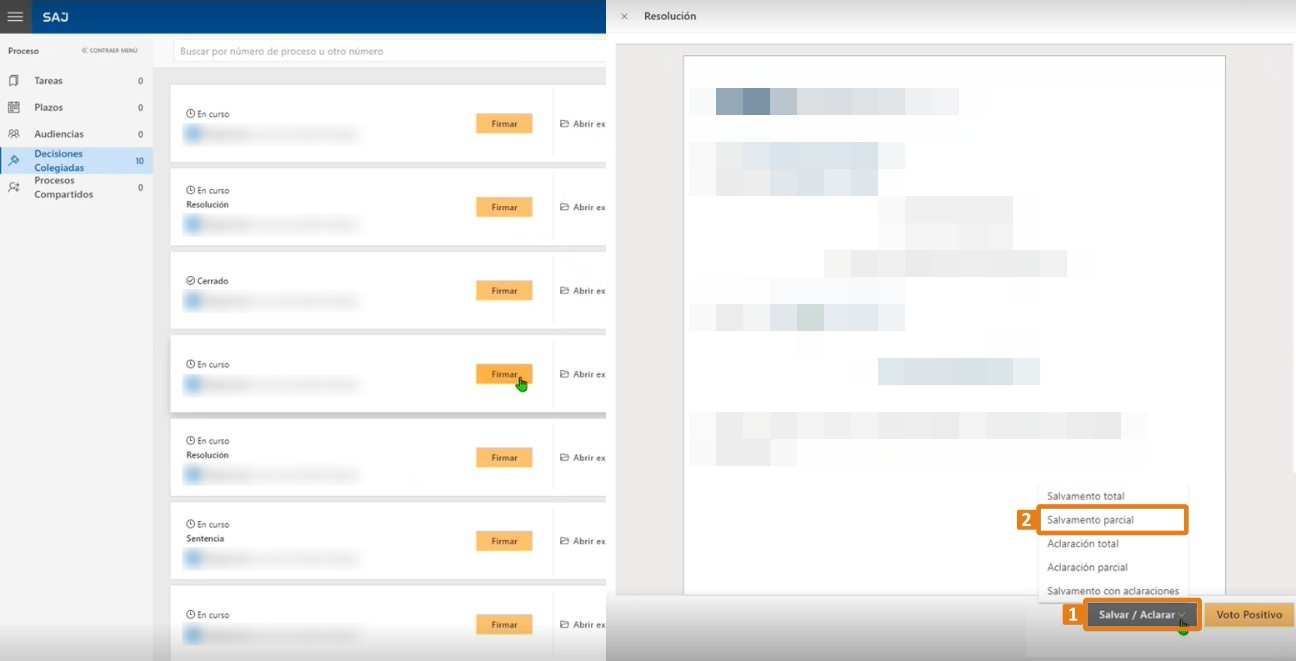This screenshot has width=1296, height=661.
Task: Click the Decisiones Colegiadas gavel icon
Action: click(x=14, y=160)
